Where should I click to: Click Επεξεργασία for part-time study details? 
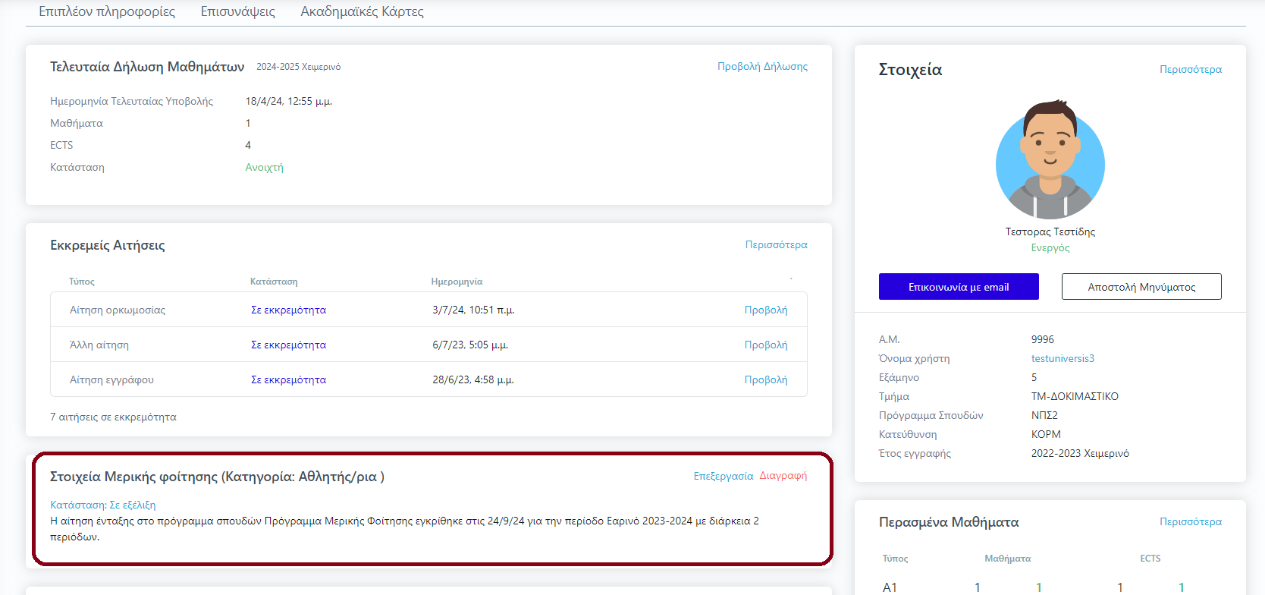[x=723, y=476]
